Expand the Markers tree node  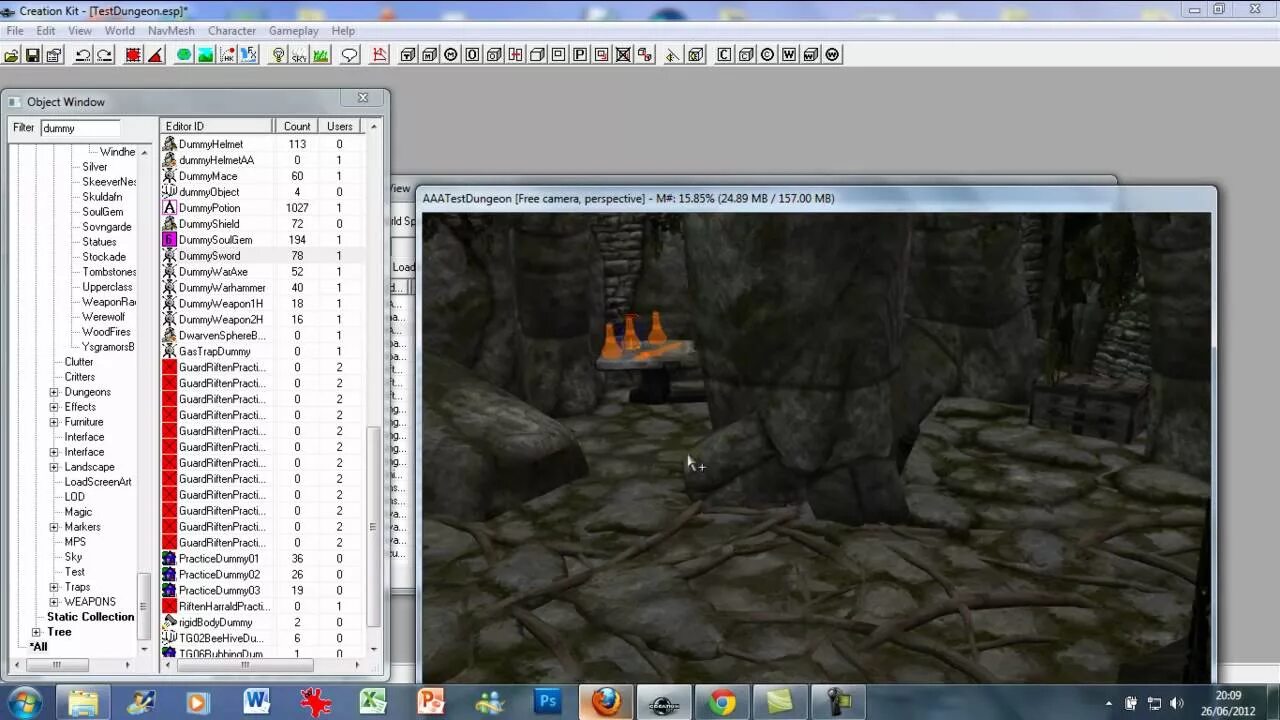coord(54,527)
